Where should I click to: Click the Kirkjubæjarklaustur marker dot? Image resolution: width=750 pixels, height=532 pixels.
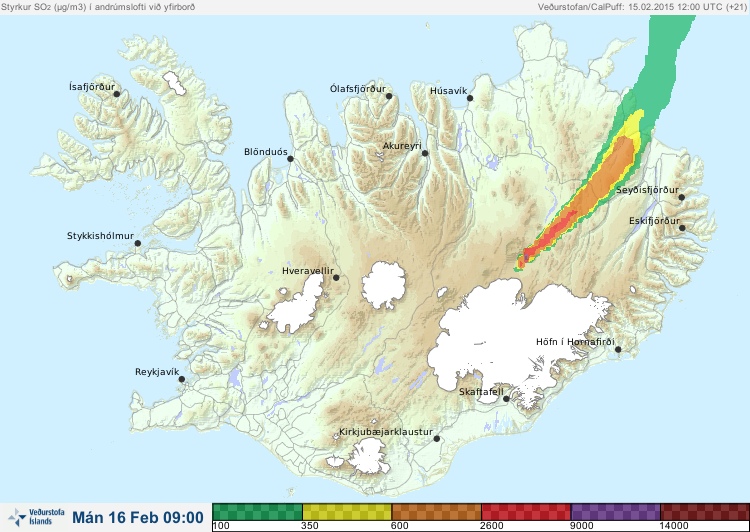[436, 439]
